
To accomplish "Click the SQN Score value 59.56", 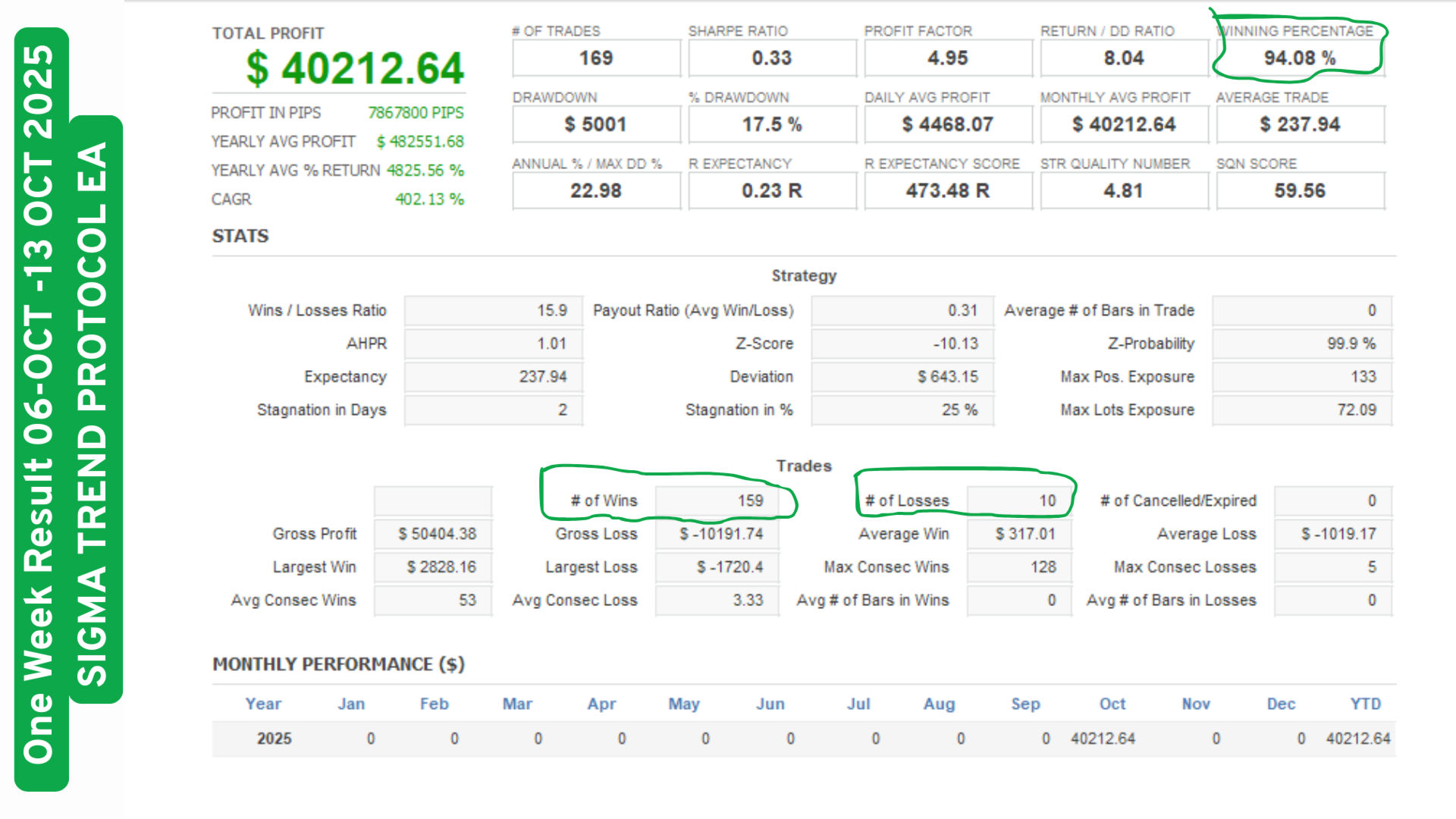I will (x=1300, y=190).
